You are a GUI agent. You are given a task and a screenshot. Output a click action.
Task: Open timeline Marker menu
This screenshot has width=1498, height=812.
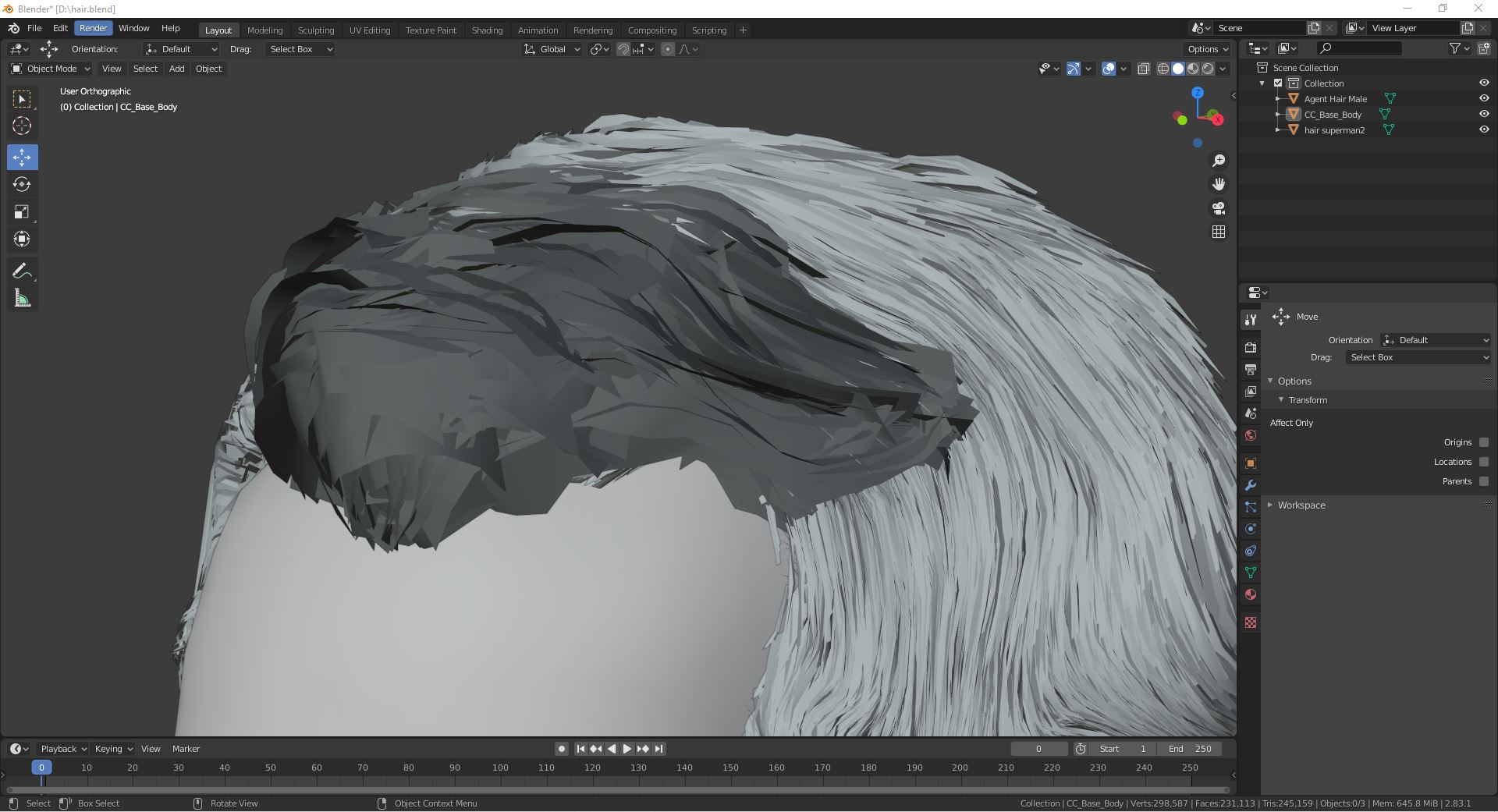pos(186,749)
